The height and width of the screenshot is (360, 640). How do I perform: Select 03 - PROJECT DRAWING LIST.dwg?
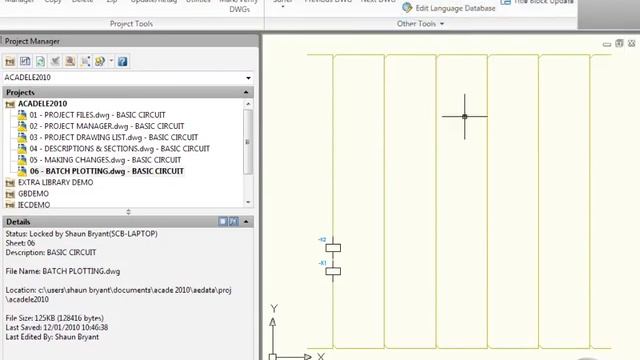point(113,138)
